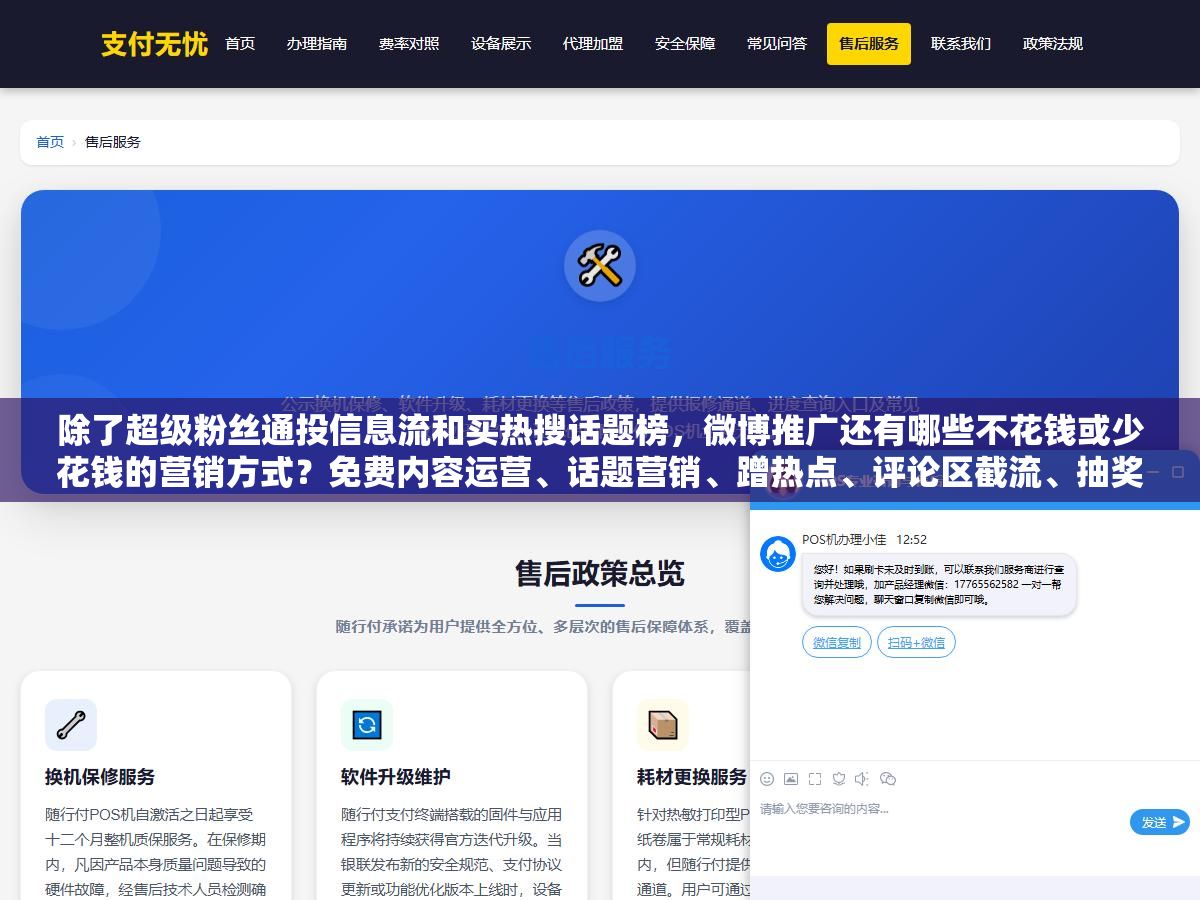Click the POS机办理小佳 12:52 sender label
The width and height of the screenshot is (1200, 900).
865,540
